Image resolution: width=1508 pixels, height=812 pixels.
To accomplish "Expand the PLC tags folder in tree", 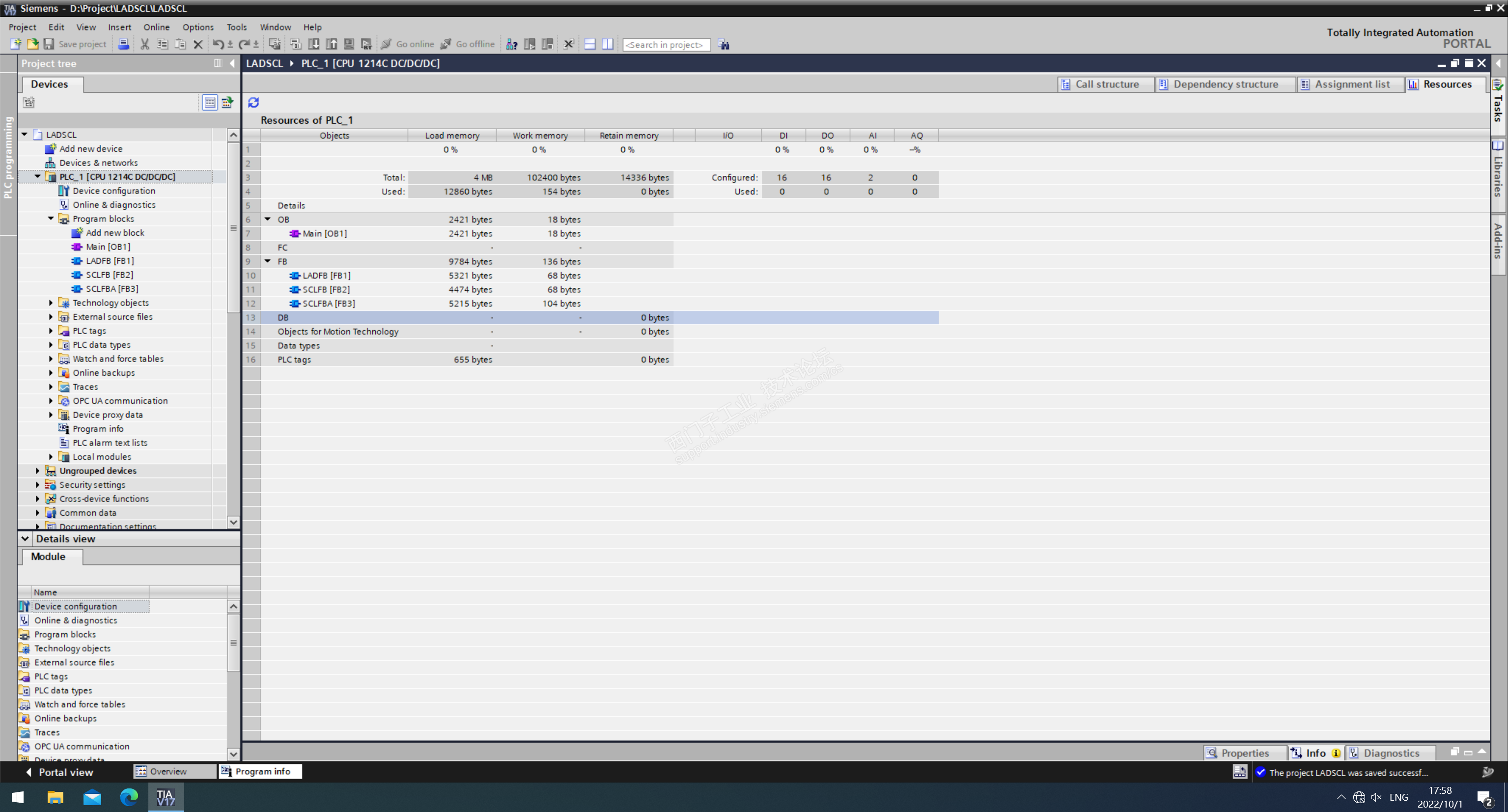I will click(51, 331).
